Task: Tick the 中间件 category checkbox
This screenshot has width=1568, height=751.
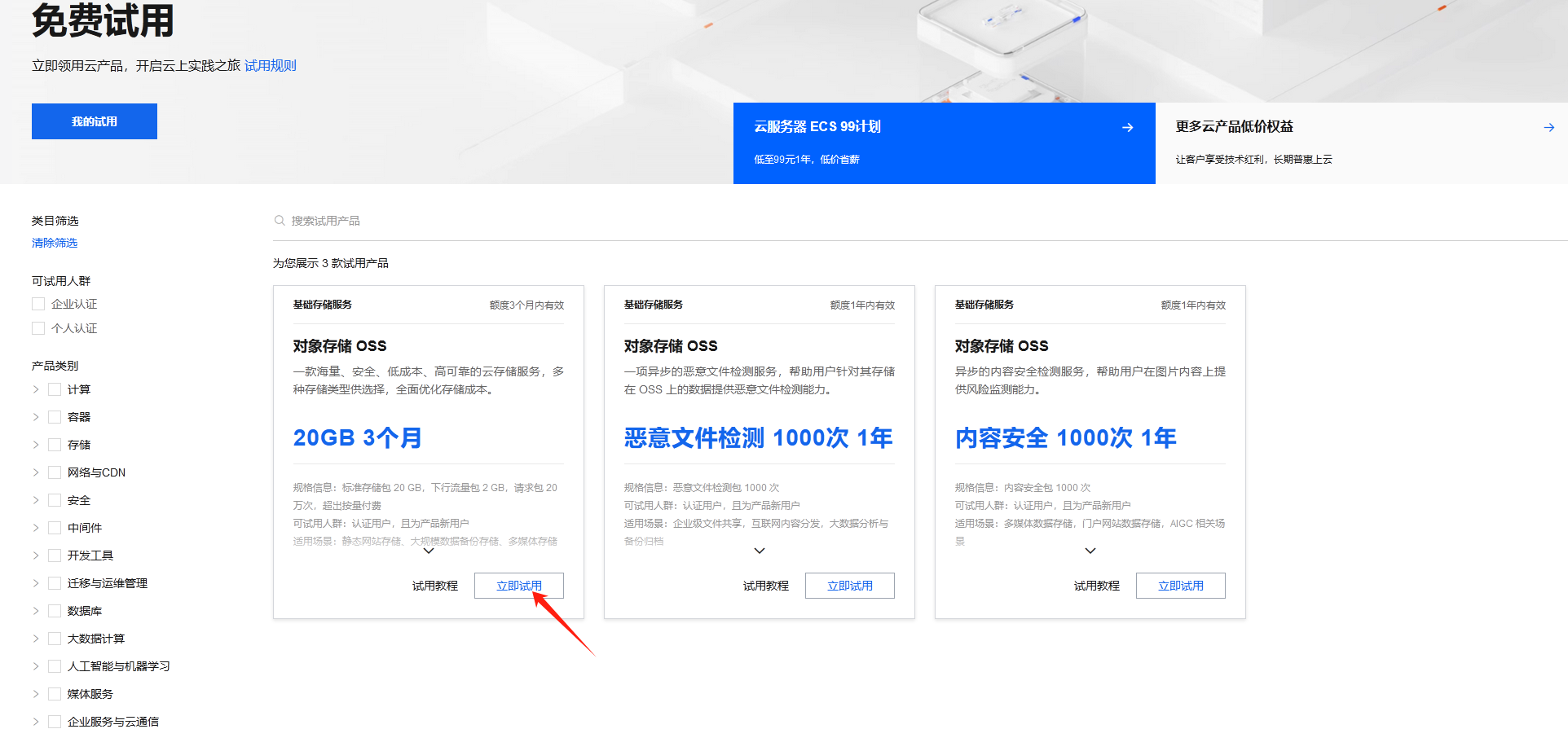Action: pyautogui.click(x=55, y=528)
